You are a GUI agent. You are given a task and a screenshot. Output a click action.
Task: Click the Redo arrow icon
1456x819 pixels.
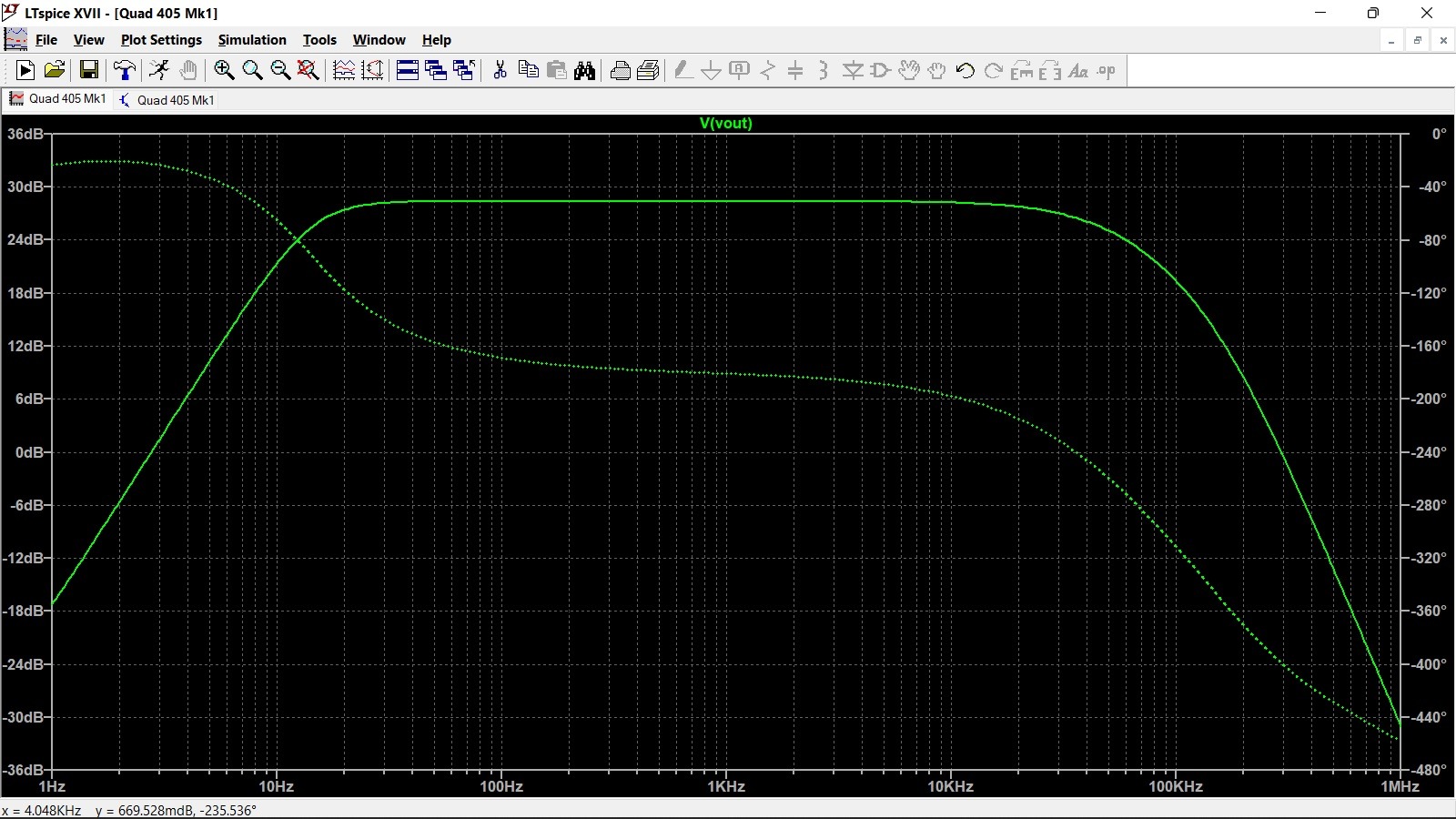994,70
